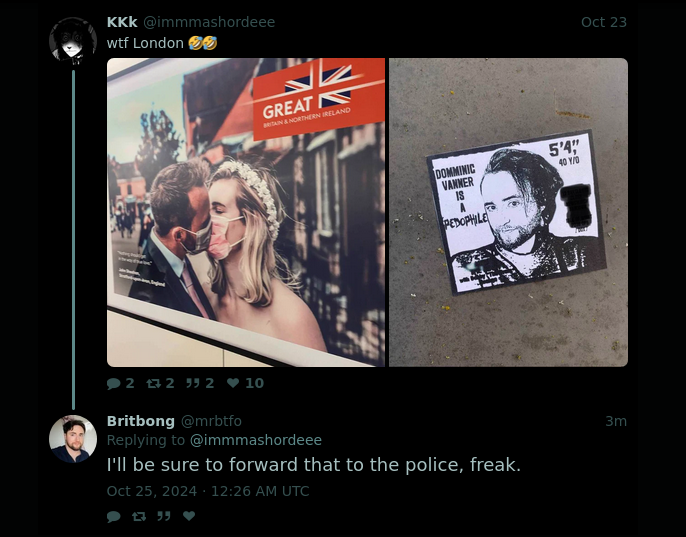Reply to Britbong's tweet via the comment icon
Image resolution: width=686 pixels, height=537 pixels.
(114, 516)
